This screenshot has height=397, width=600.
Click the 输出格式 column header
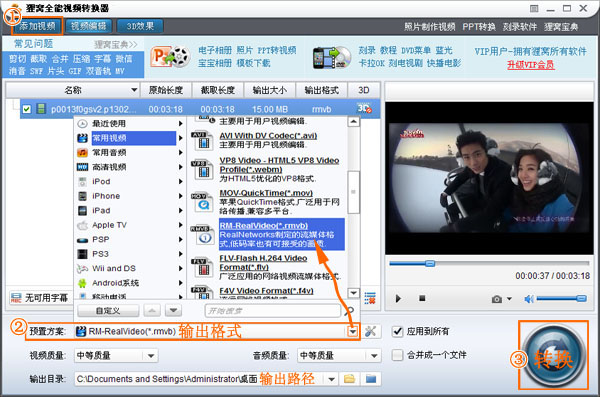[x=321, y=90]
